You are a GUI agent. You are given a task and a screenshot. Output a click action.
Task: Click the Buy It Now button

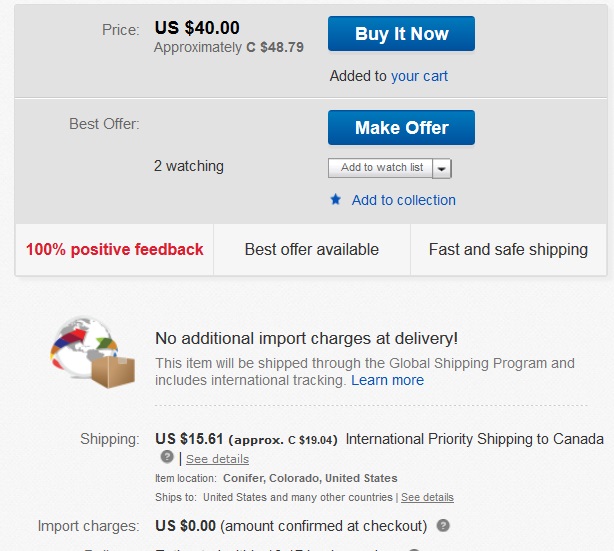[x=401, y=34]
